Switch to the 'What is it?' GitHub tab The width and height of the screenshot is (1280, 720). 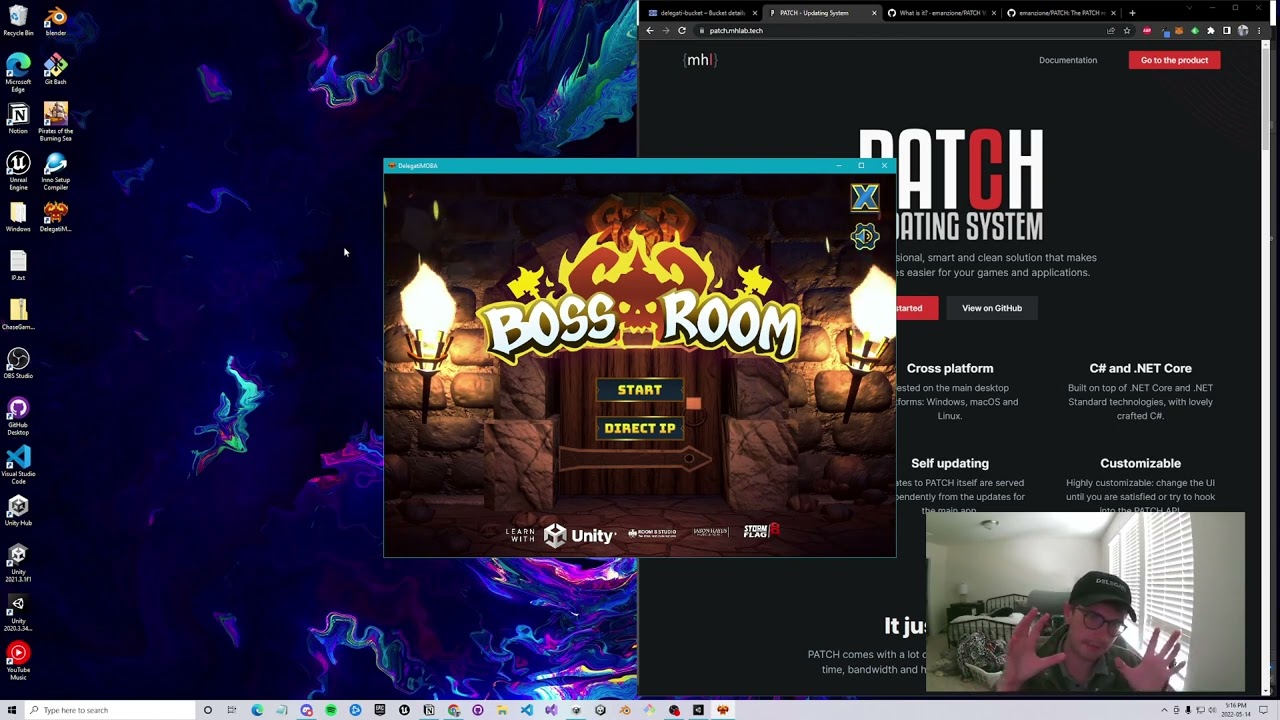(940, 13)
